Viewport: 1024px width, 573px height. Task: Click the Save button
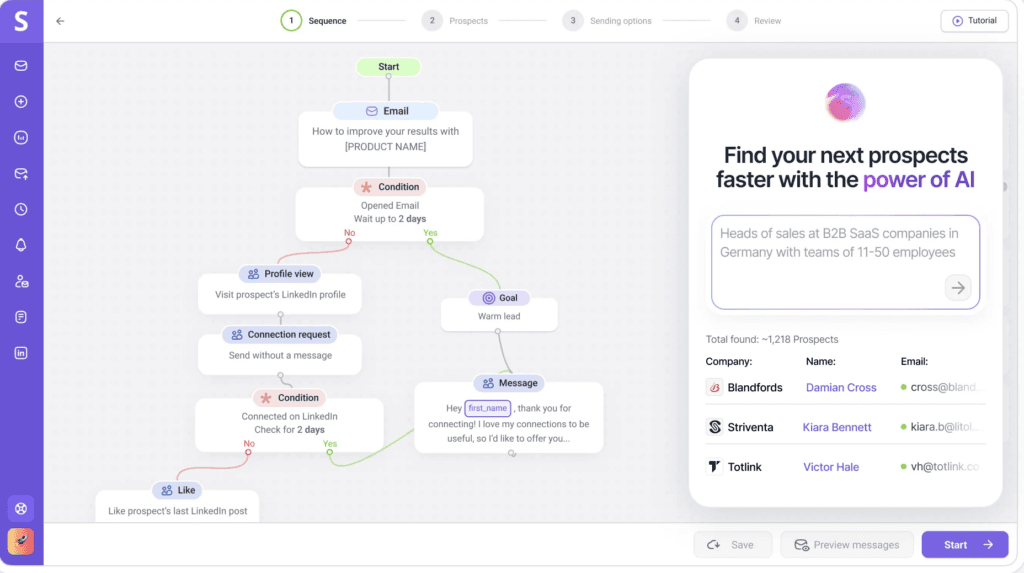coord(733,545)
